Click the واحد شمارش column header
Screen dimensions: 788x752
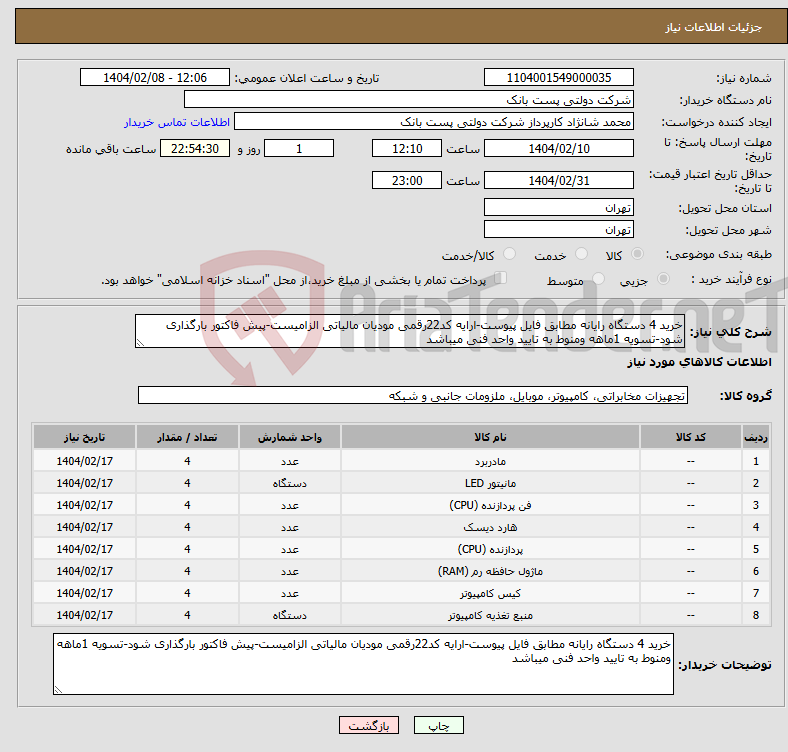289,437
